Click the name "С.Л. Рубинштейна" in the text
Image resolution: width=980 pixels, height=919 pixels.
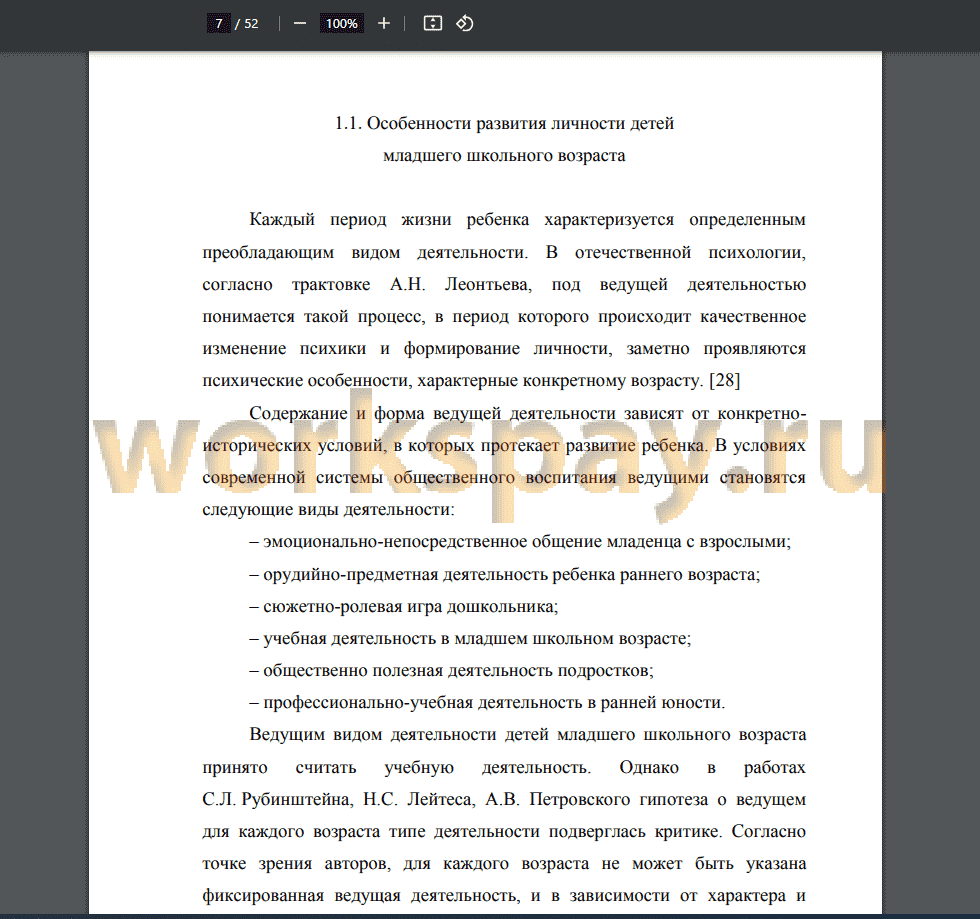click(277, 800)
